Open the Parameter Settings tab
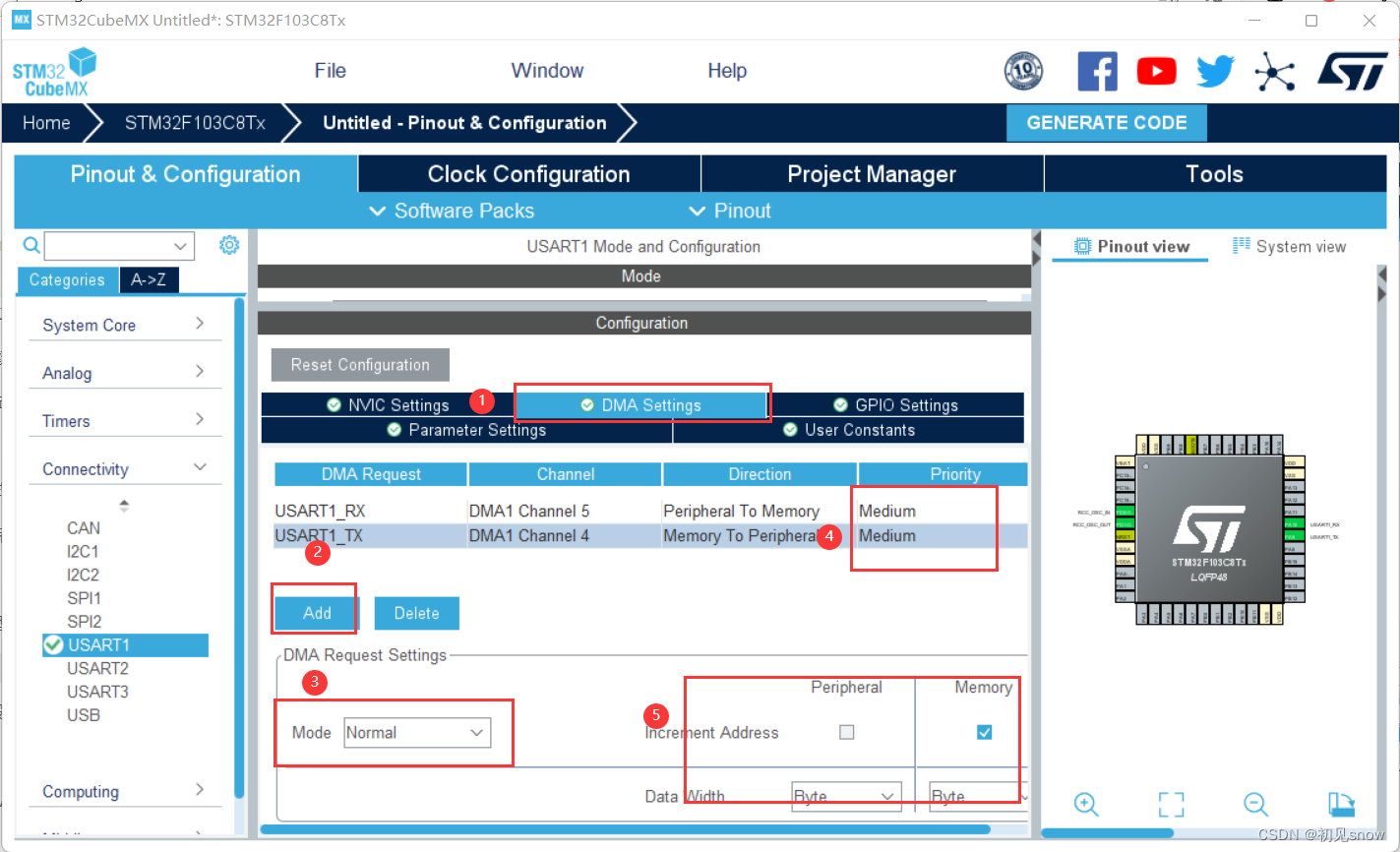1400x852 pixels. click(466, 430)
